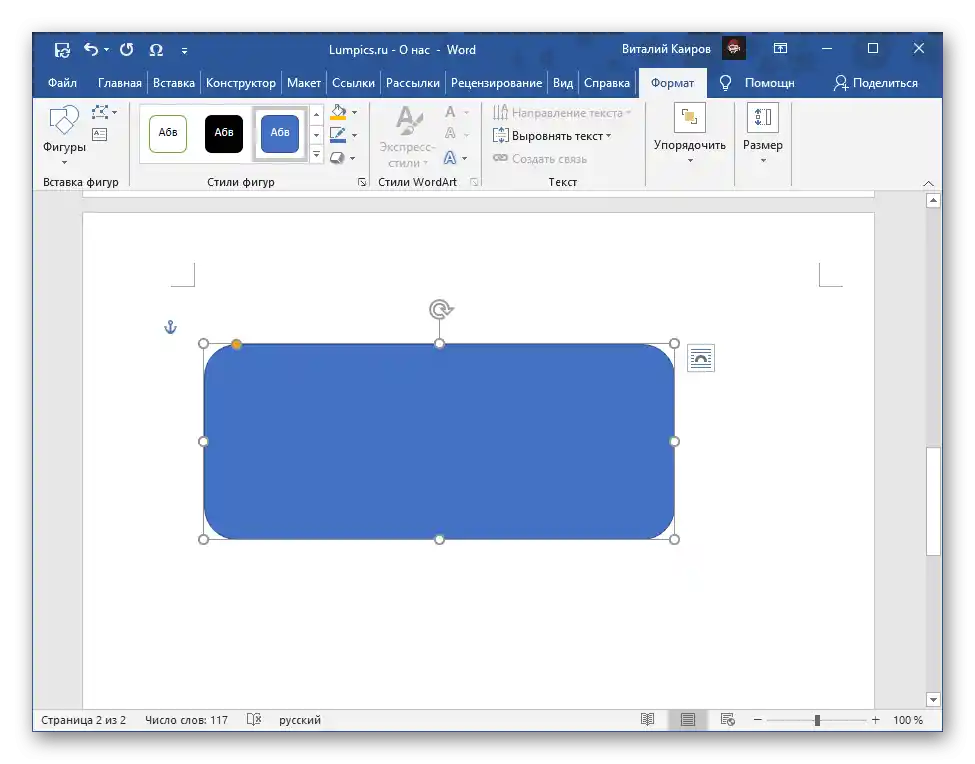Switch to the Главная tab

(119, 83)
